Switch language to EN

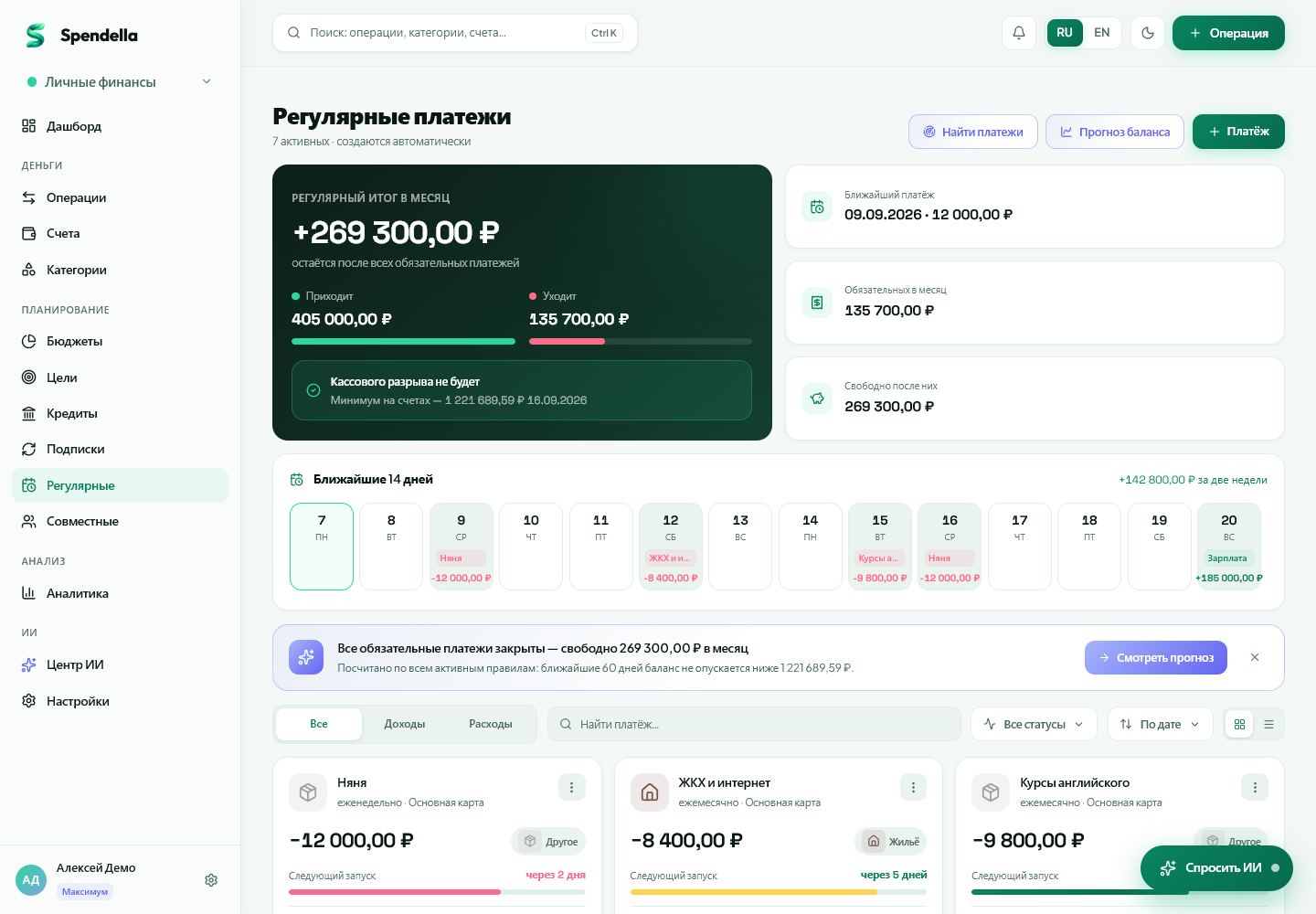click(x=1102, y=33)
